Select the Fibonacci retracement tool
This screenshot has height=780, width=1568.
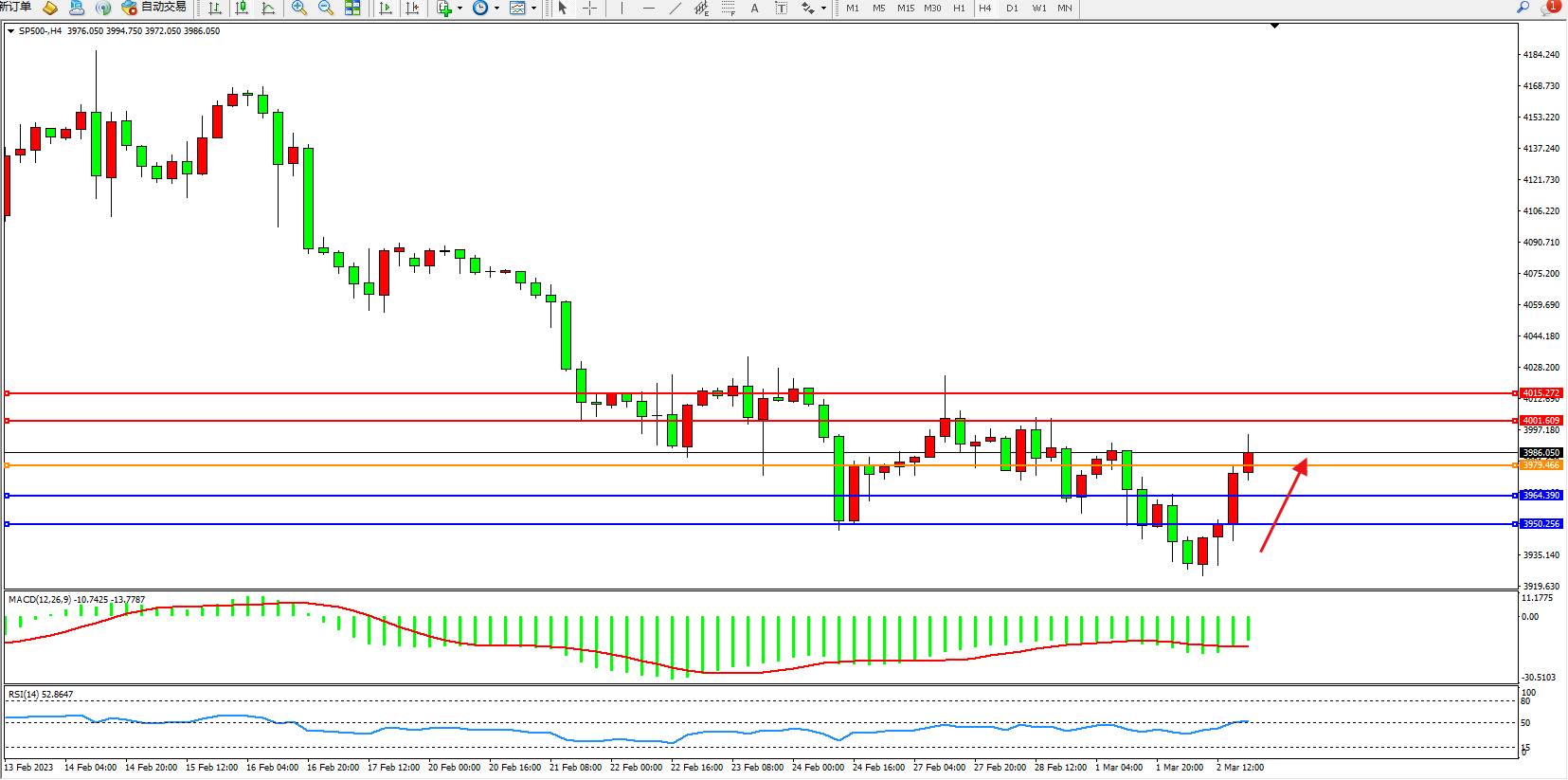click(728, 9)
